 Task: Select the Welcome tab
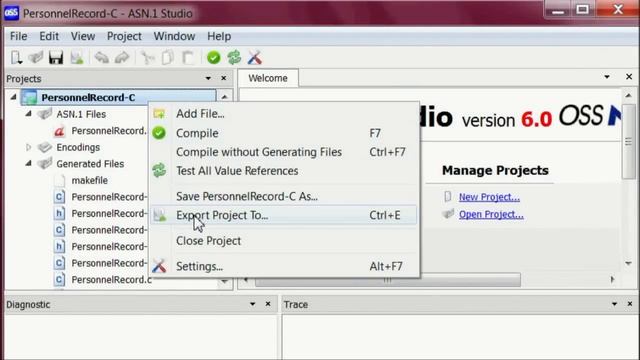click(x=268, y=78)
